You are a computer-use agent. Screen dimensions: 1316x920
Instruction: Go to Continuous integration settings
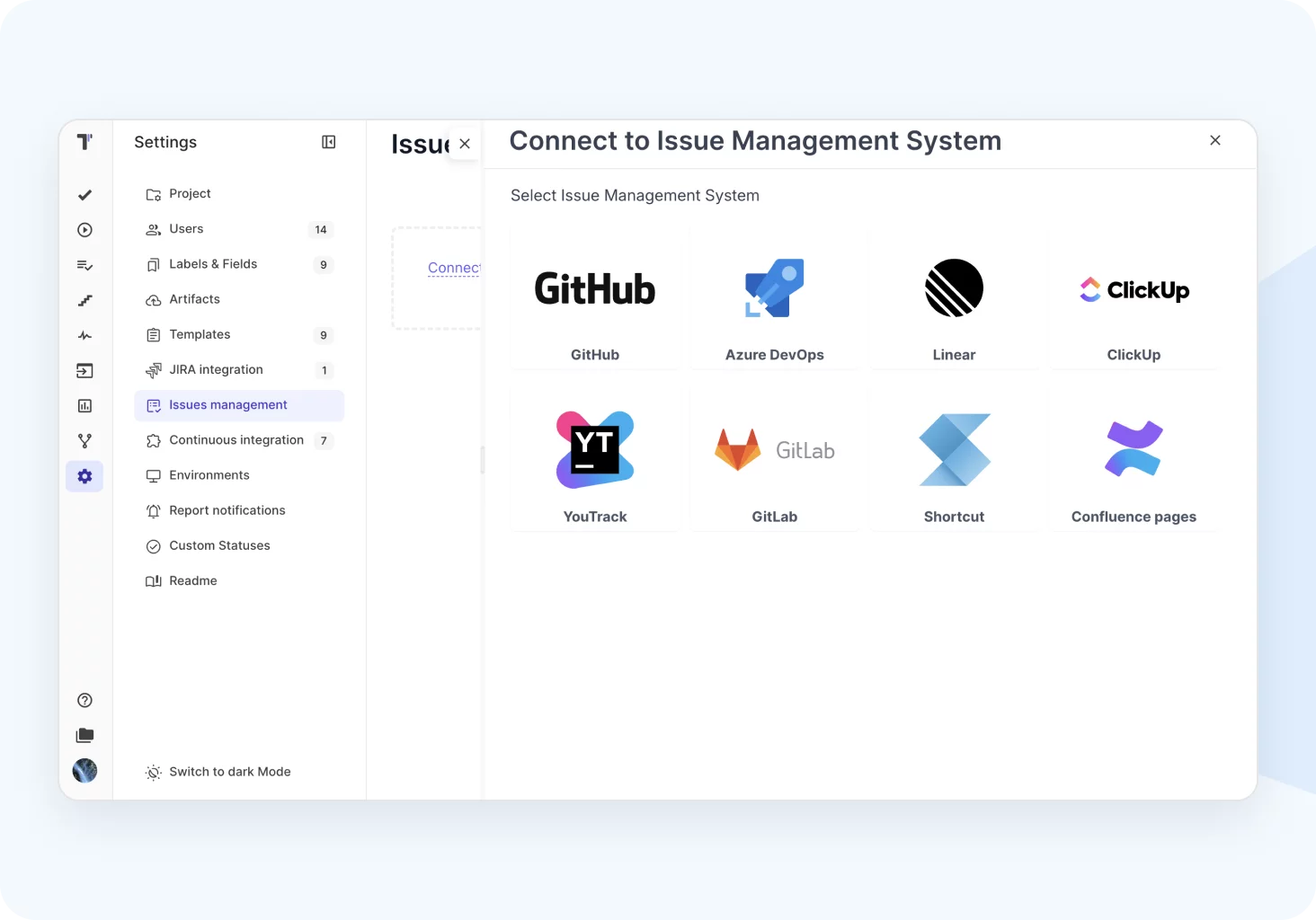point(236,440)
